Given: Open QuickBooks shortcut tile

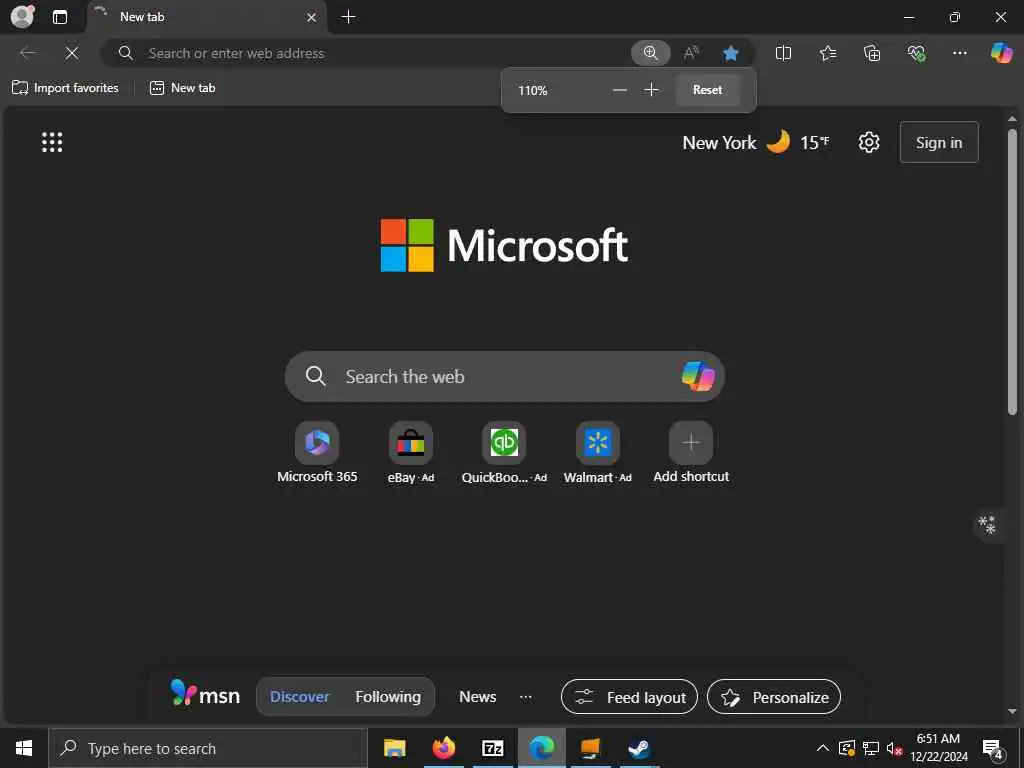Looking at the screenshot, I should pos(504,453).
